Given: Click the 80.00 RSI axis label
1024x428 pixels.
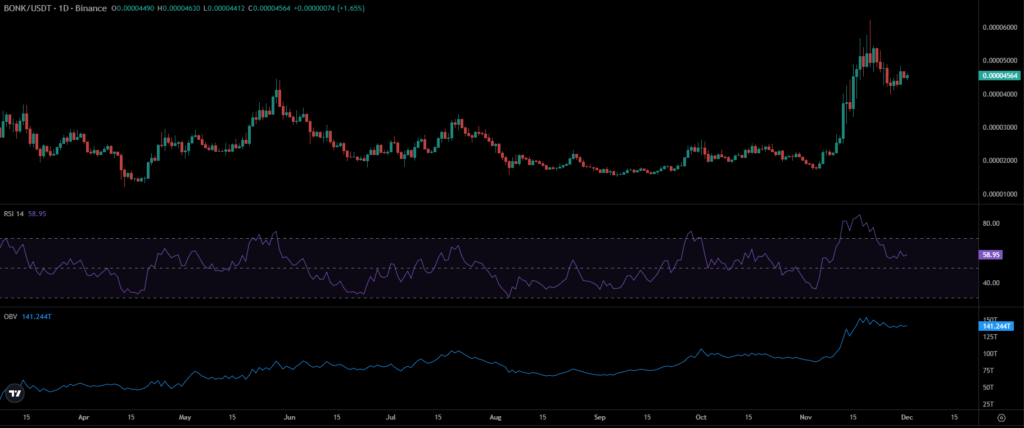Looking at the screenshot, I should tap(992, 223).
